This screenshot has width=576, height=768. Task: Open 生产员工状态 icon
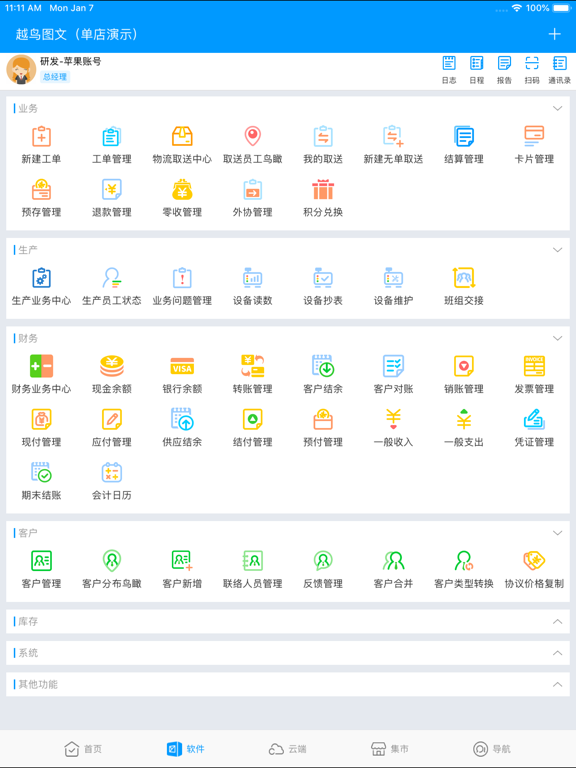(x=112, y=278)
